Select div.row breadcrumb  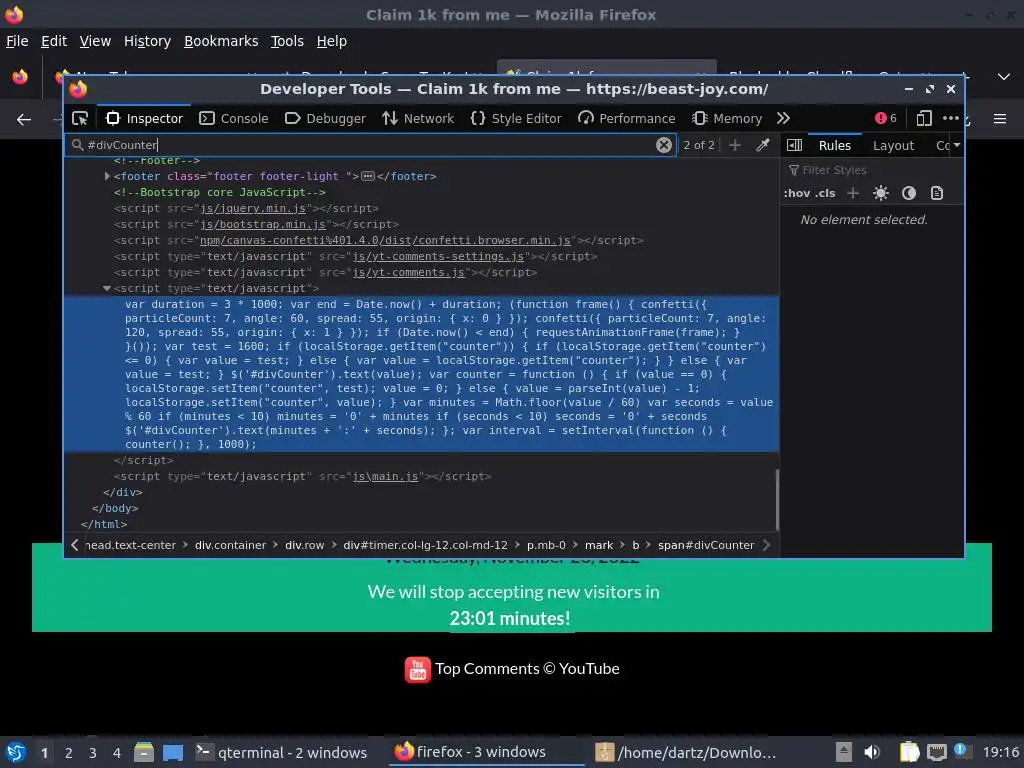coord(304,545)
